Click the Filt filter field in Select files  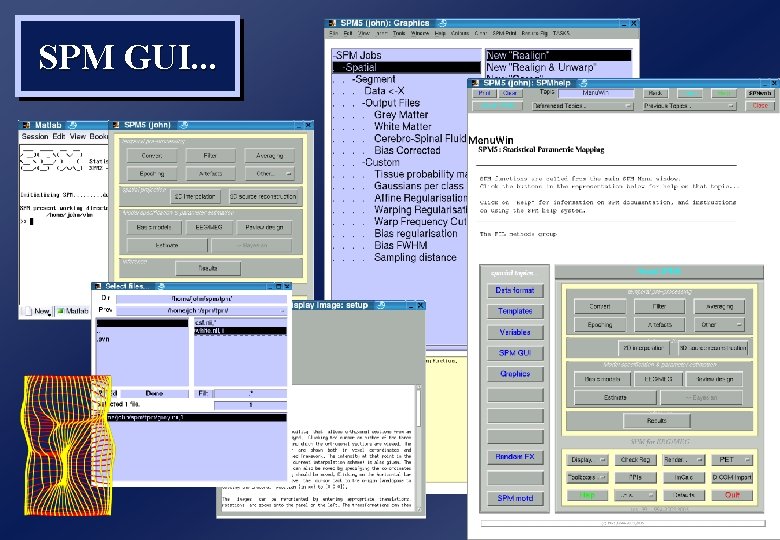pyautogui.click(x=250, y=393)
